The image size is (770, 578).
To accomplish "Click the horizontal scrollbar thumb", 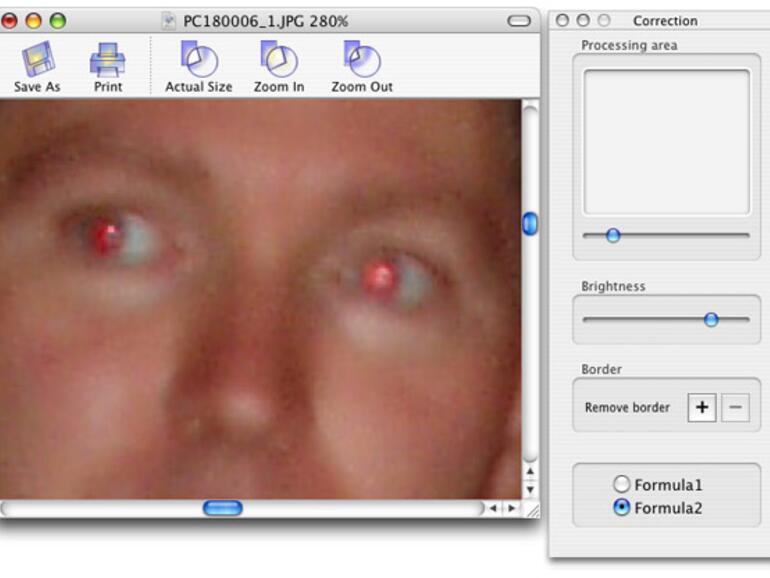I will click(x=222, y=508).
